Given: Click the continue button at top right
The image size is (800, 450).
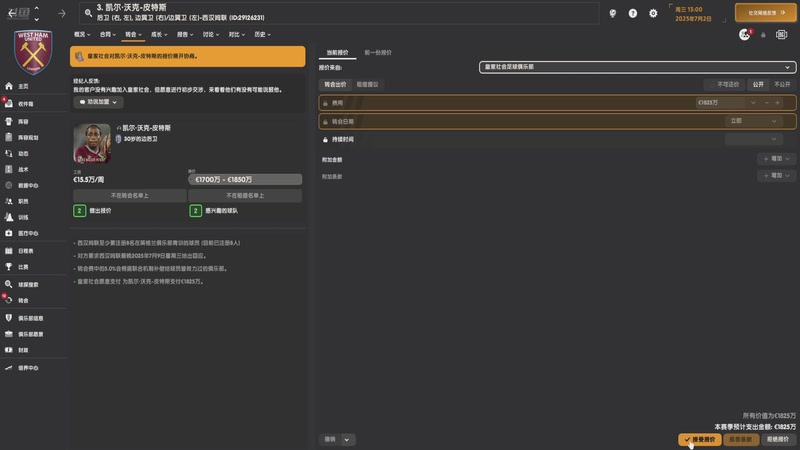Looking at the screenshot, I should coord(765,13).
